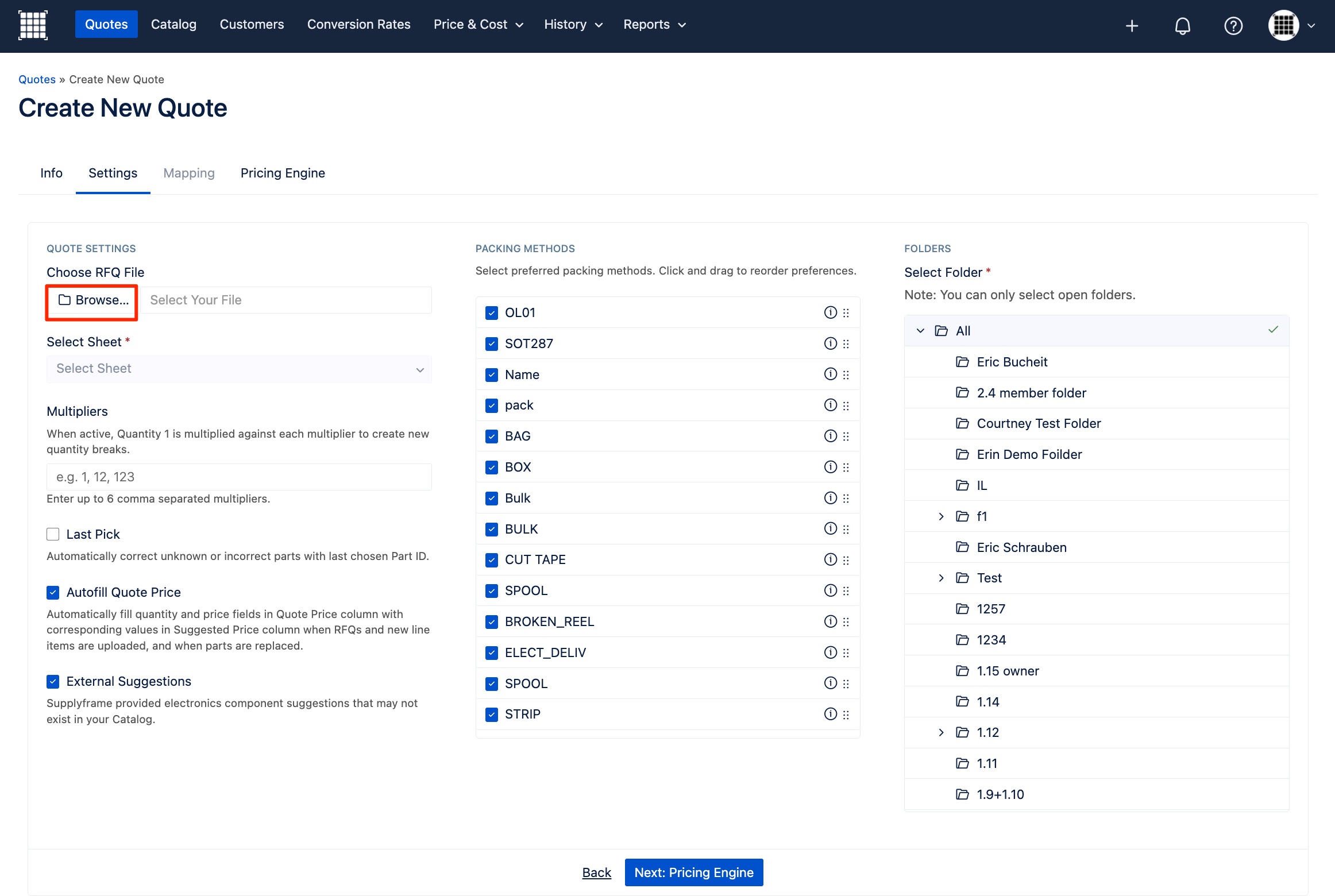Collapse the All folder tree
Screen dimensions: 1335x896
click(920, 331)
